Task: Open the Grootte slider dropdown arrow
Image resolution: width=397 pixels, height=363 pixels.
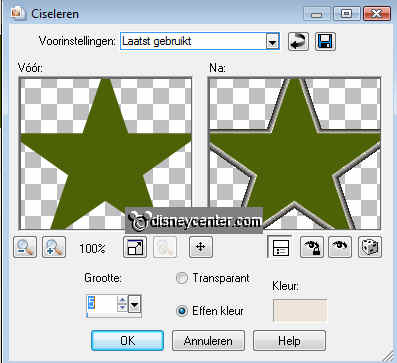Action: coord(134,304)
